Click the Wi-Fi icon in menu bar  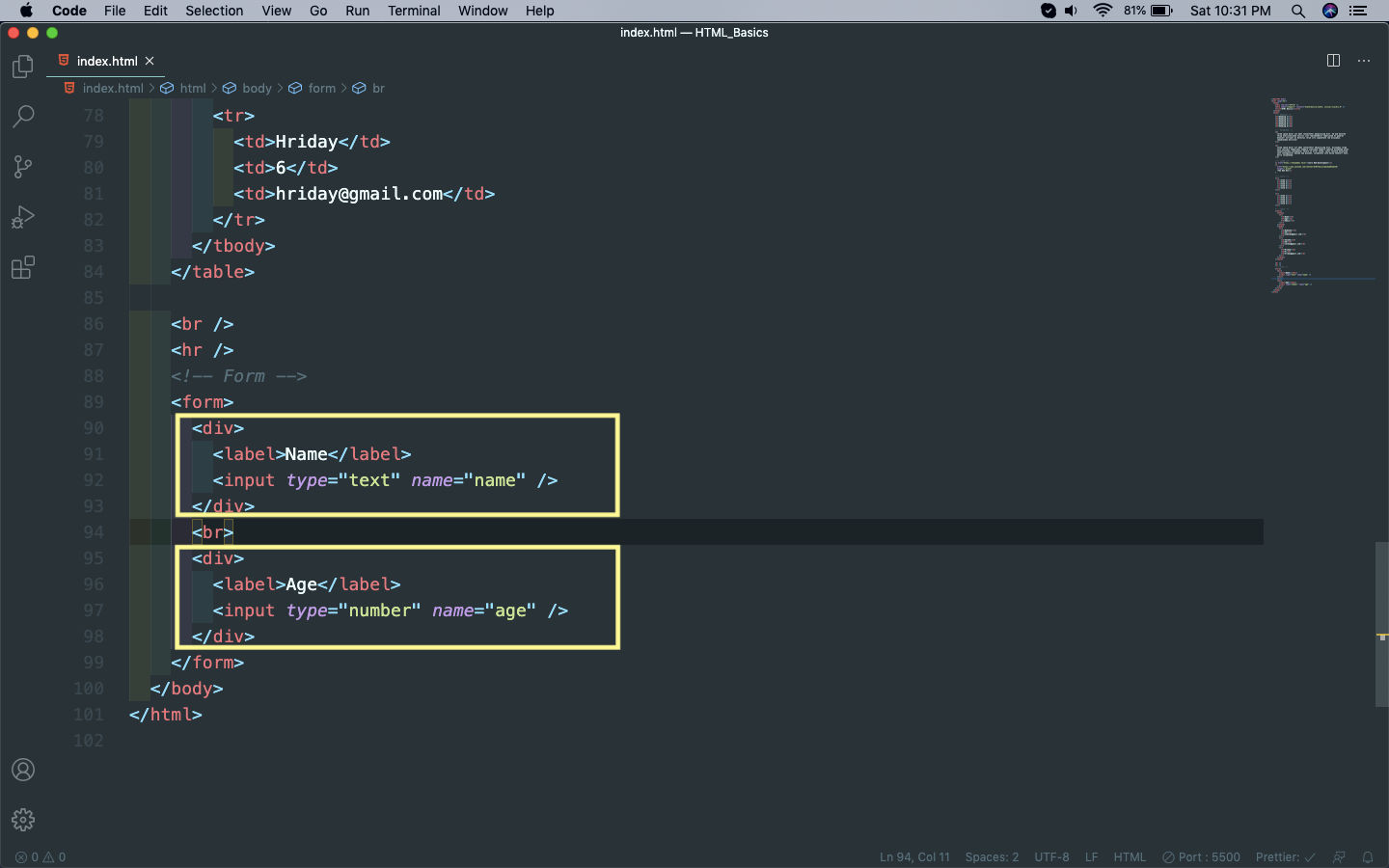(x=1103, y=11)
